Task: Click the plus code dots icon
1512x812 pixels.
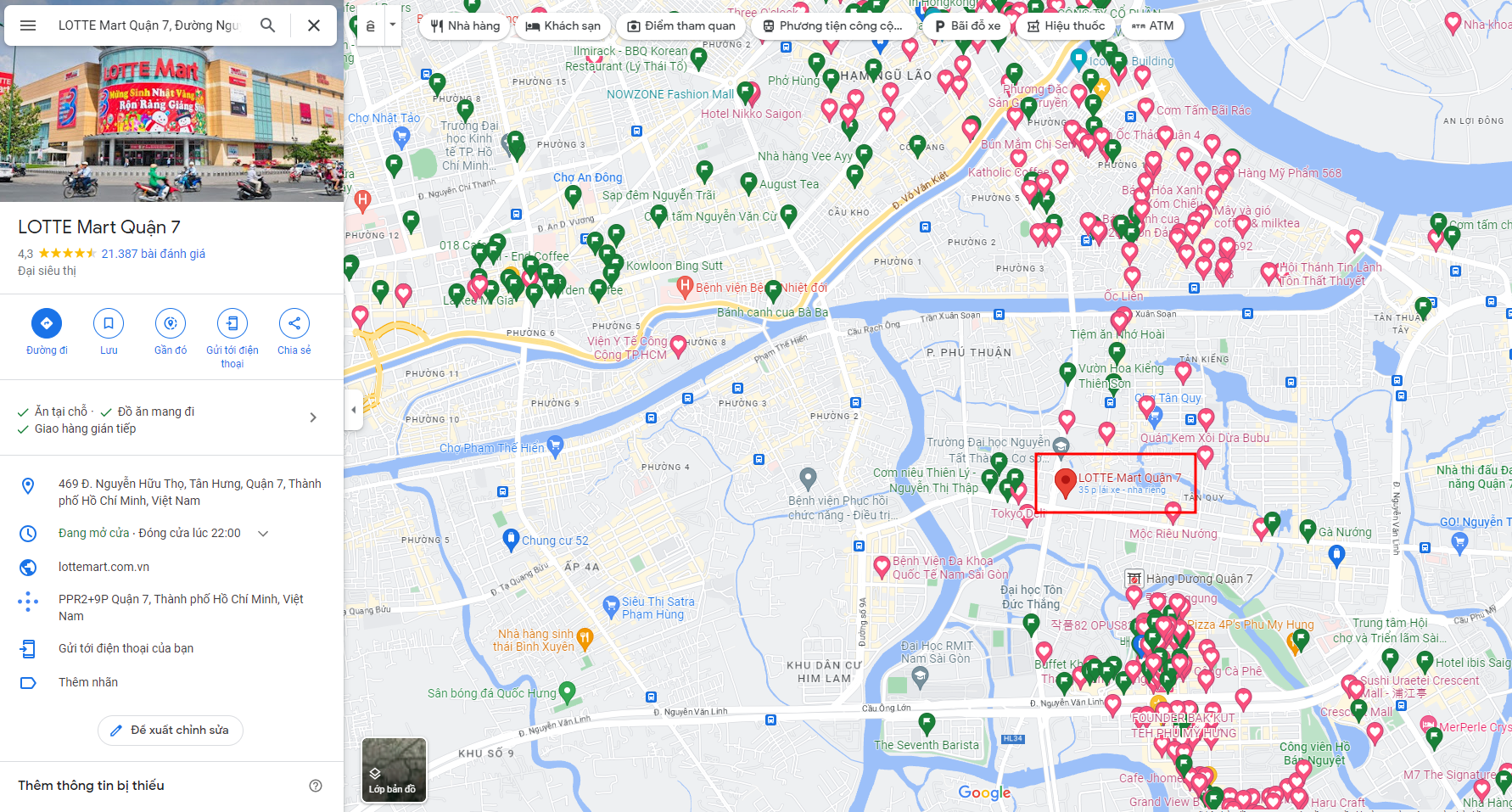Action: [x=28, y=602]
